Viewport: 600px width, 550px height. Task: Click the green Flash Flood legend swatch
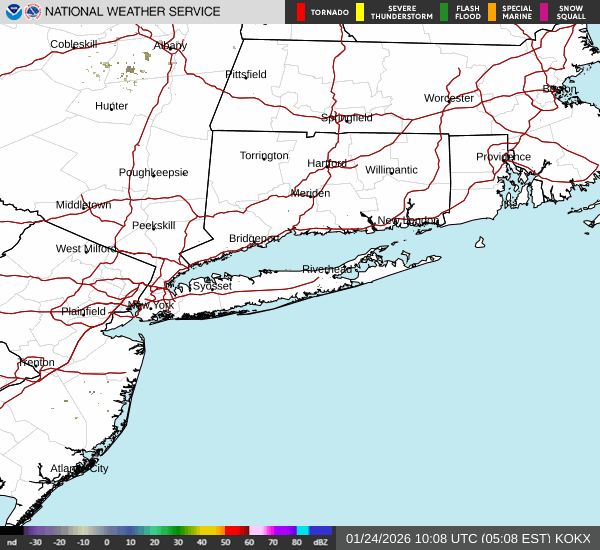tap(444, 12)
